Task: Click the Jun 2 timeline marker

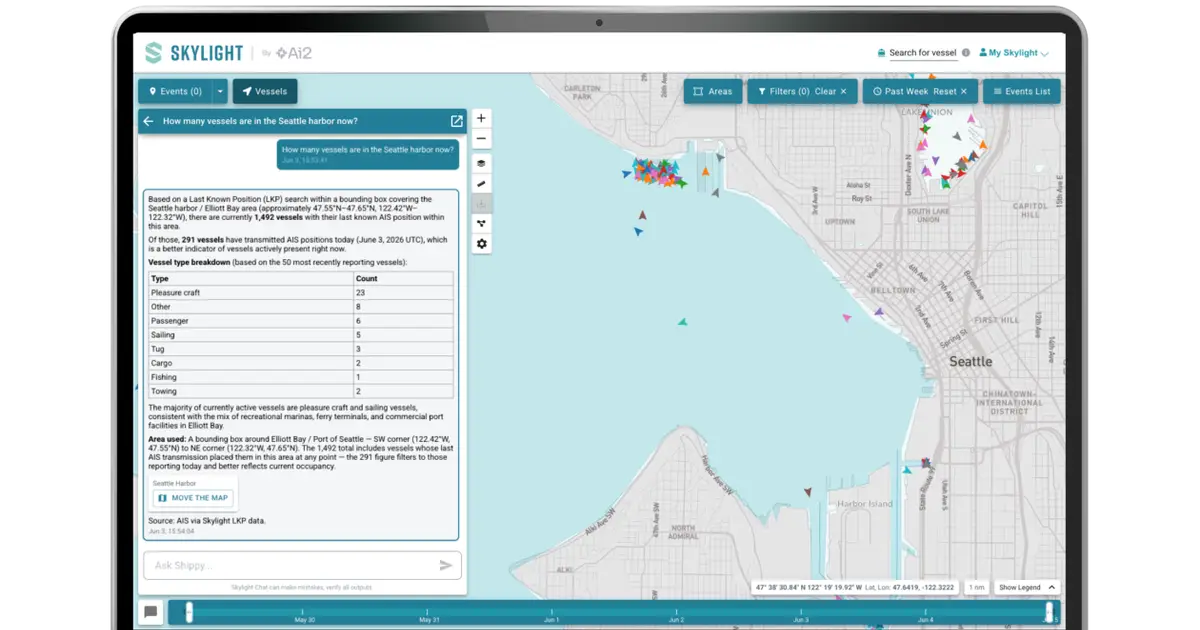Action: pos(676,619)
